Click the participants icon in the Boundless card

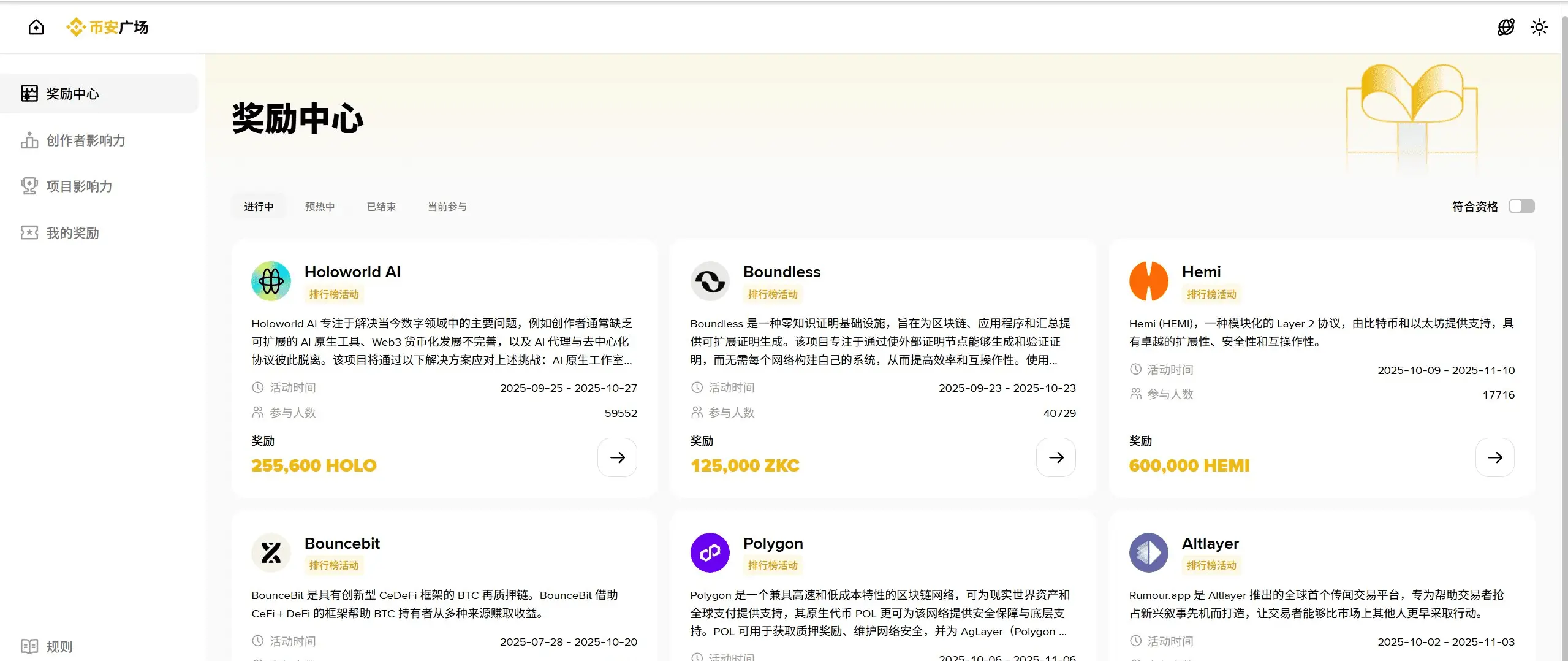click(697, 412)
